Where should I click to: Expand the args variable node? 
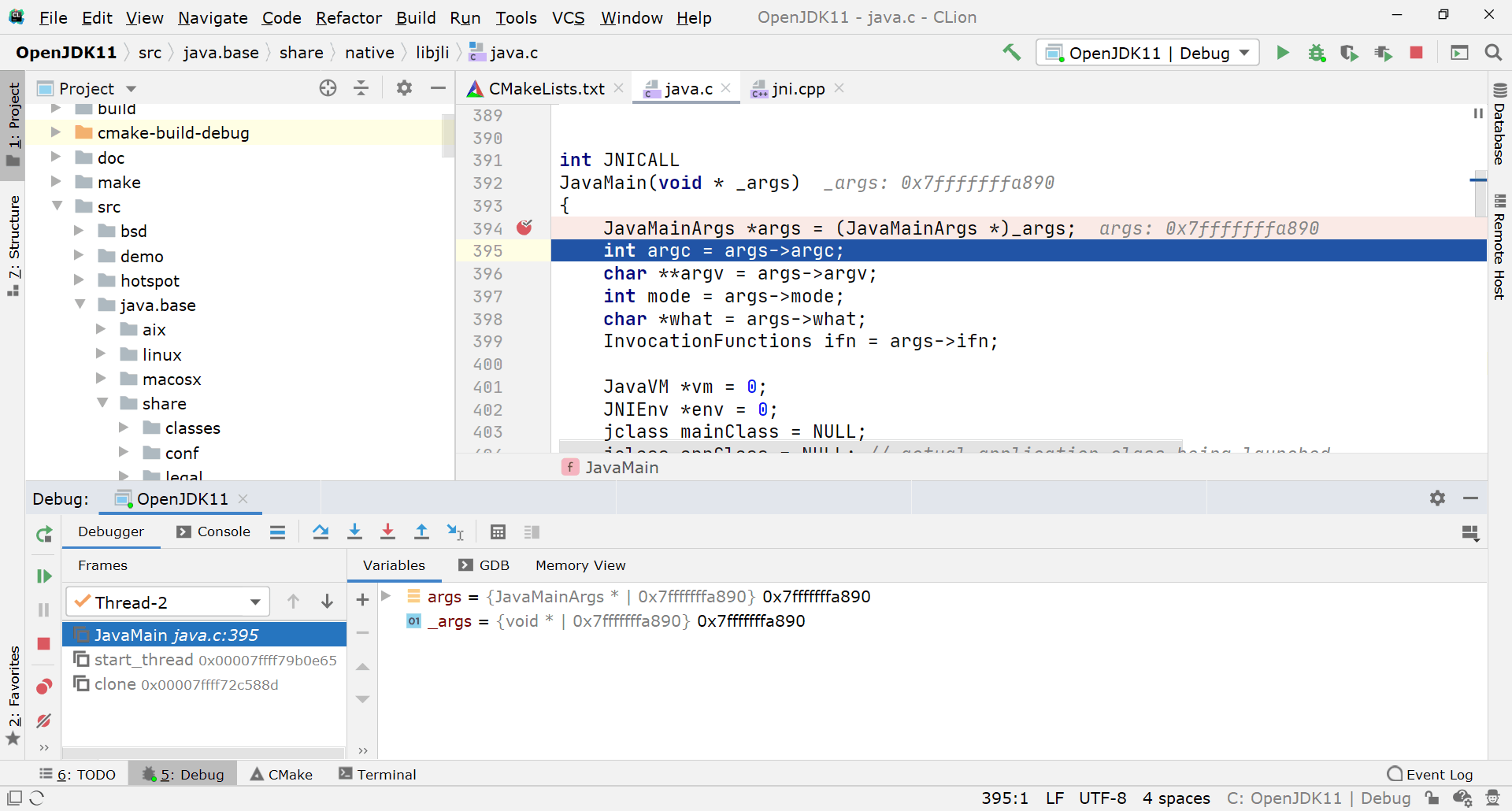point(386,596)
